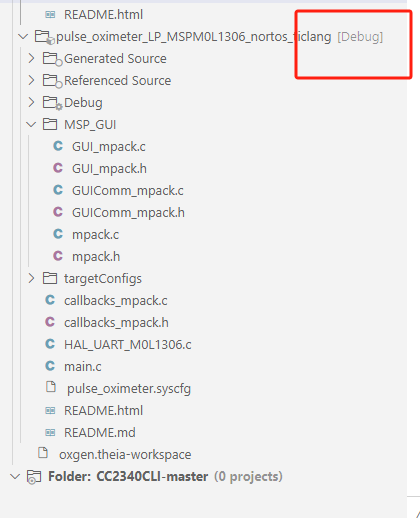Click the header icon beside callbacks_mpack.h
Image resolution: width=420 pixels, height=518 pixels.
50,322
